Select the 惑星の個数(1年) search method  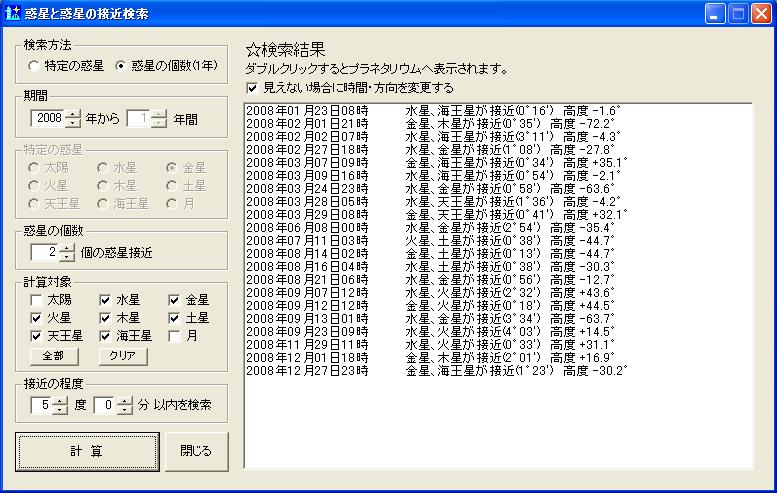122,66
